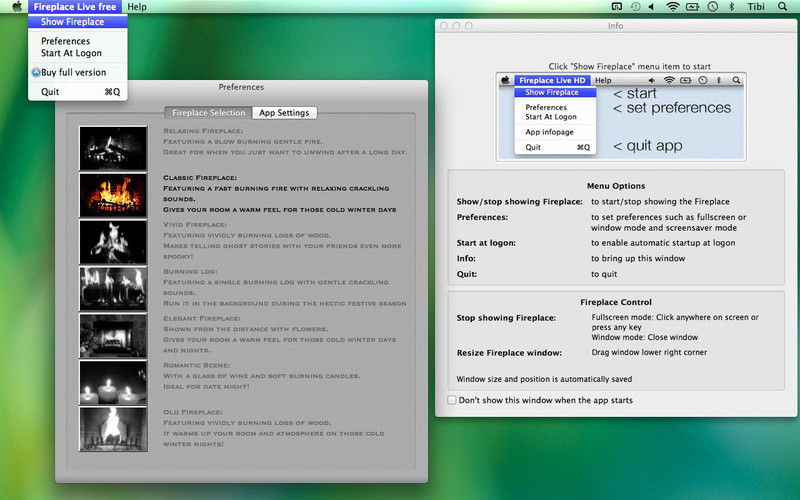Select the Relaxing Fireplace thumbnail
This screenshot has width=800, height=500.
click(x=113, y=148)
